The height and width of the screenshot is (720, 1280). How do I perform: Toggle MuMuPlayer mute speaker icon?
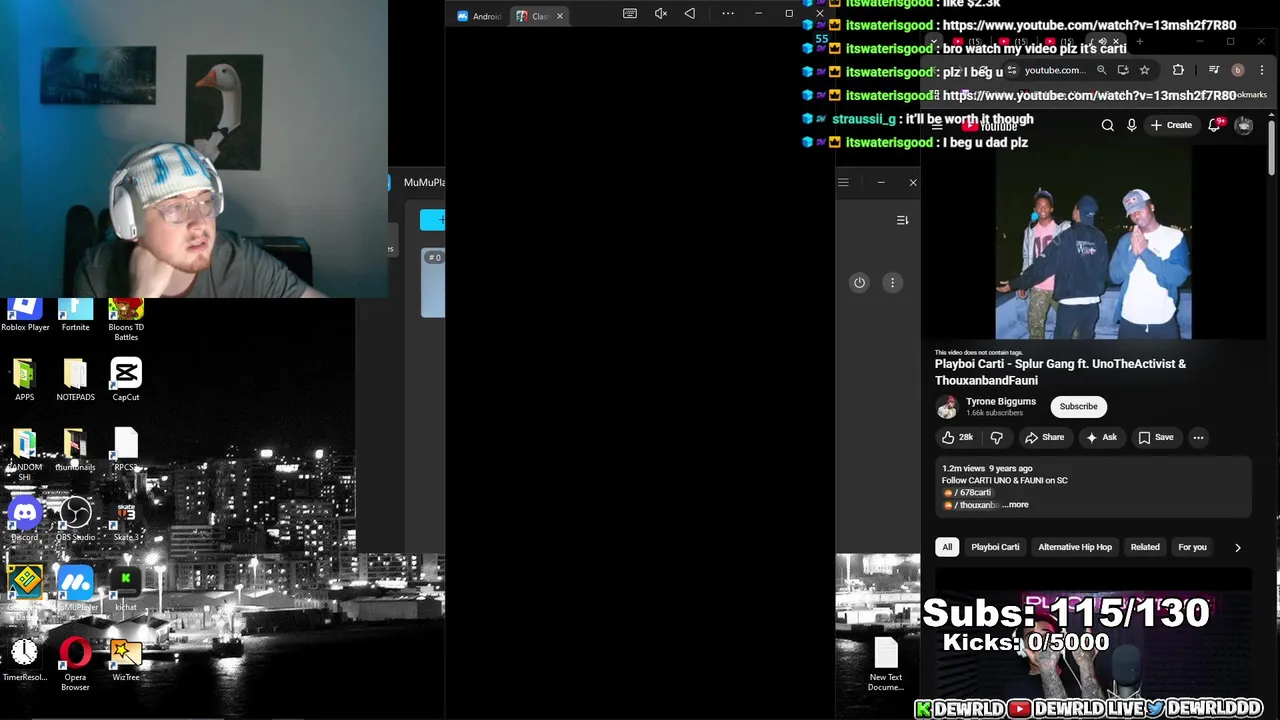click(661, 14)
